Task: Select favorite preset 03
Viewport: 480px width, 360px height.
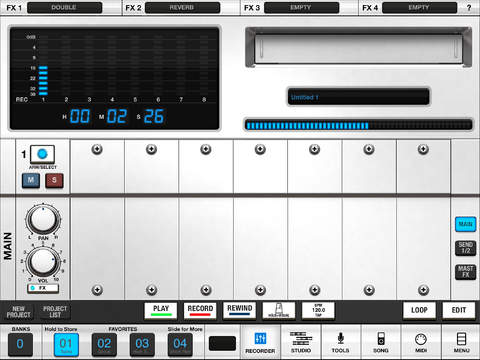Action: 142,344
